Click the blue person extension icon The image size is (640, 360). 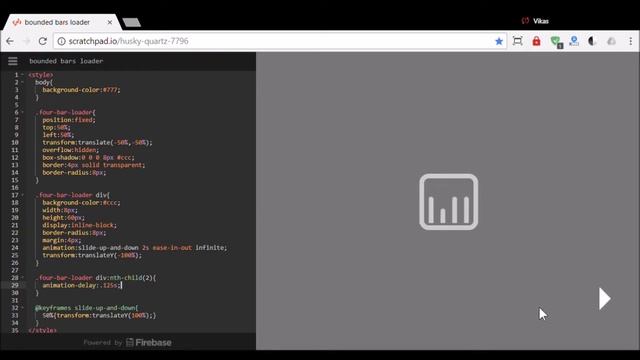coord(574,41)
